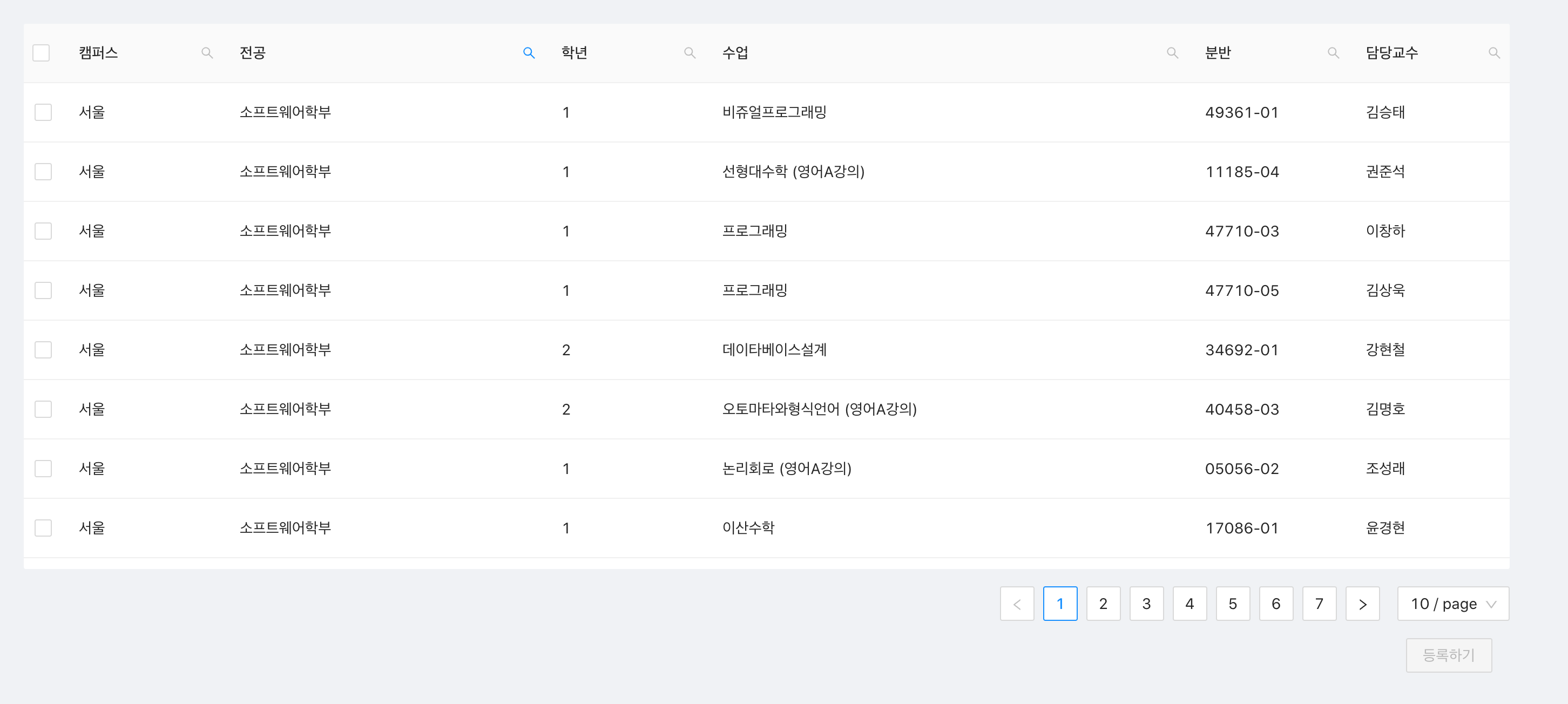
Task: Click search icon in 캠퍼스 column header
Action: [x=207, y=53]
